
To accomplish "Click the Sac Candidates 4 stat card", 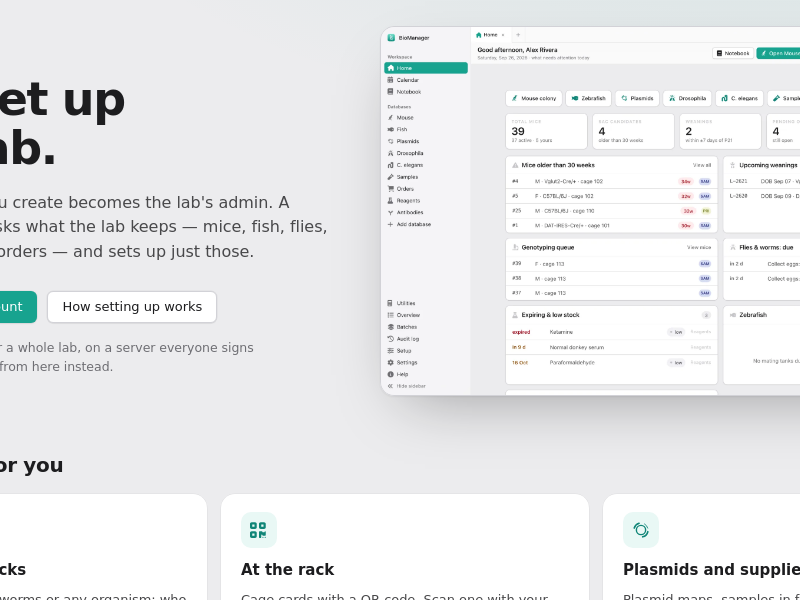I will coord(633,132).
